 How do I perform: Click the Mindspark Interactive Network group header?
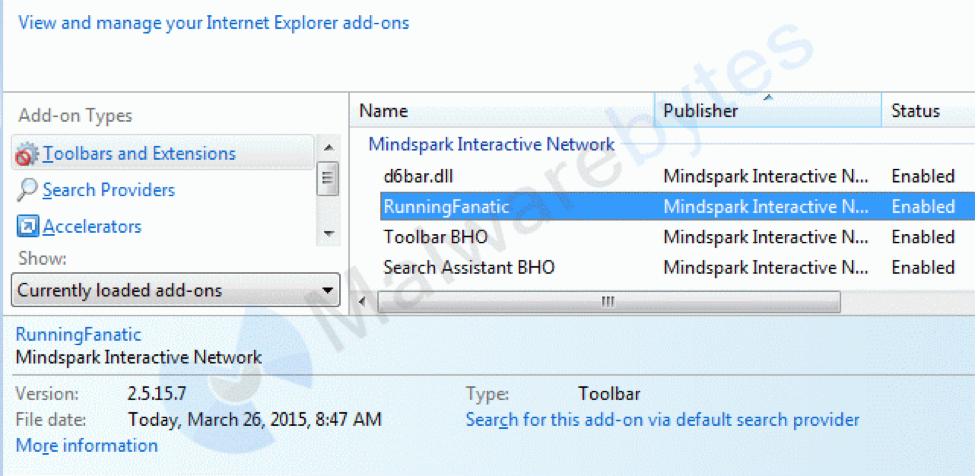pyautogui.click(x=491, y=144)
